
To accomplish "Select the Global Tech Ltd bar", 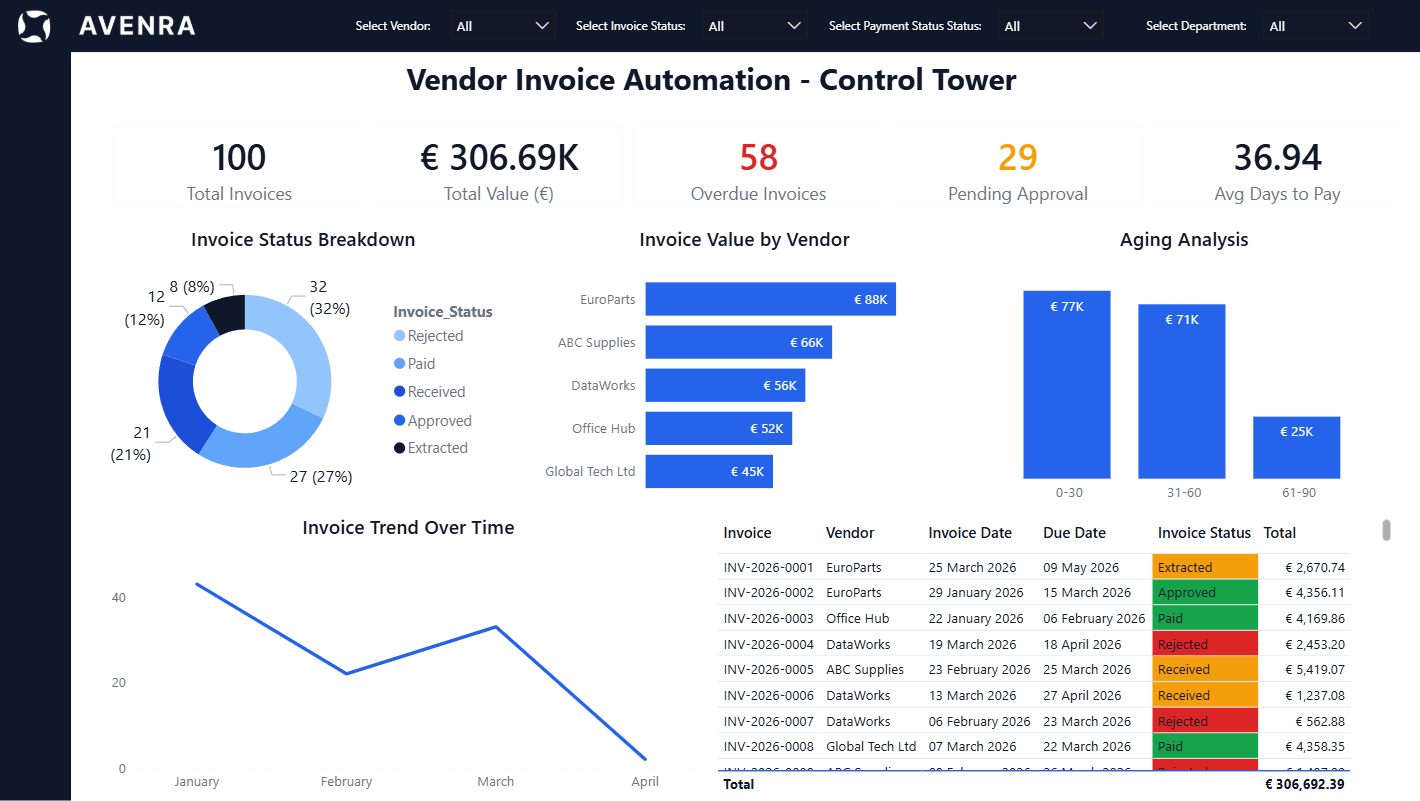I will (x=708, y=471).
